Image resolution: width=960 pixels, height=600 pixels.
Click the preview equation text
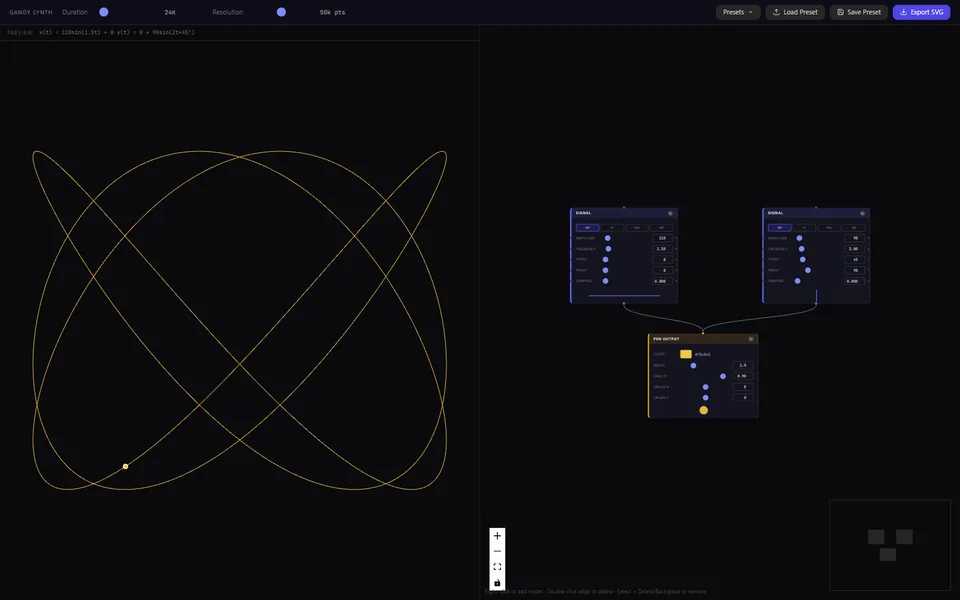116,32
